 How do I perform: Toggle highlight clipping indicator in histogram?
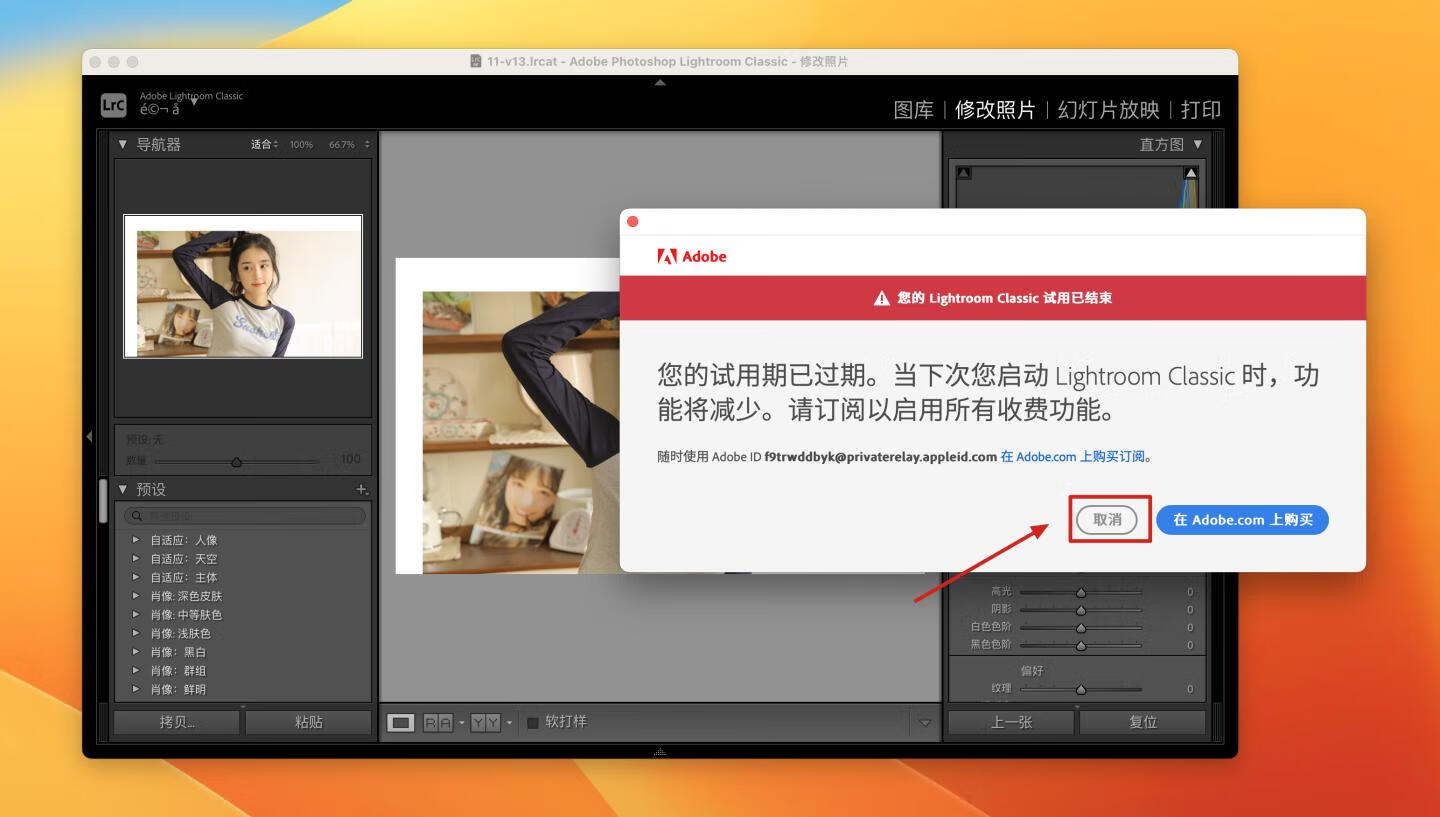click(1191, 173)
